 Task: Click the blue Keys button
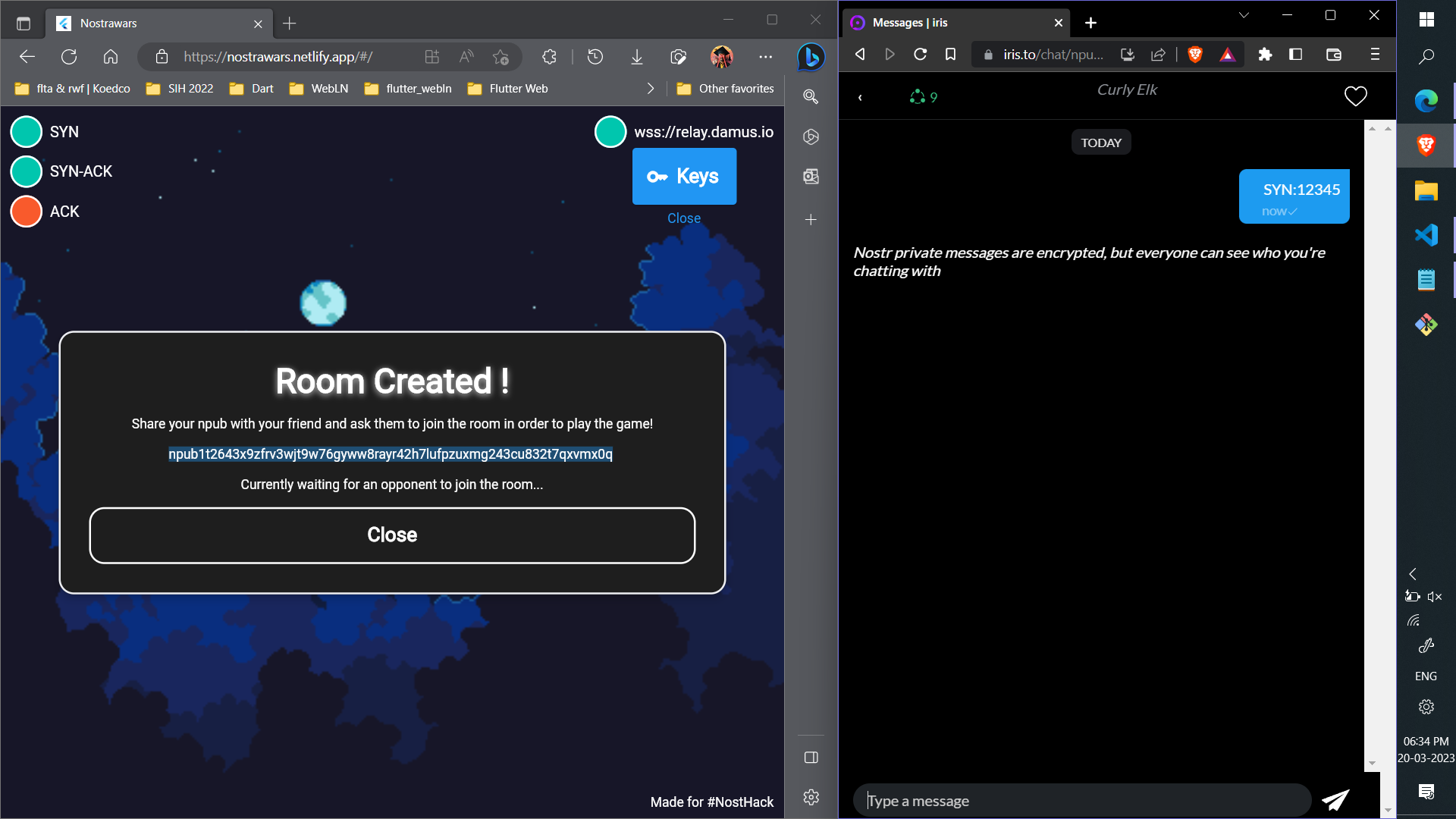(x=684, y=176)
